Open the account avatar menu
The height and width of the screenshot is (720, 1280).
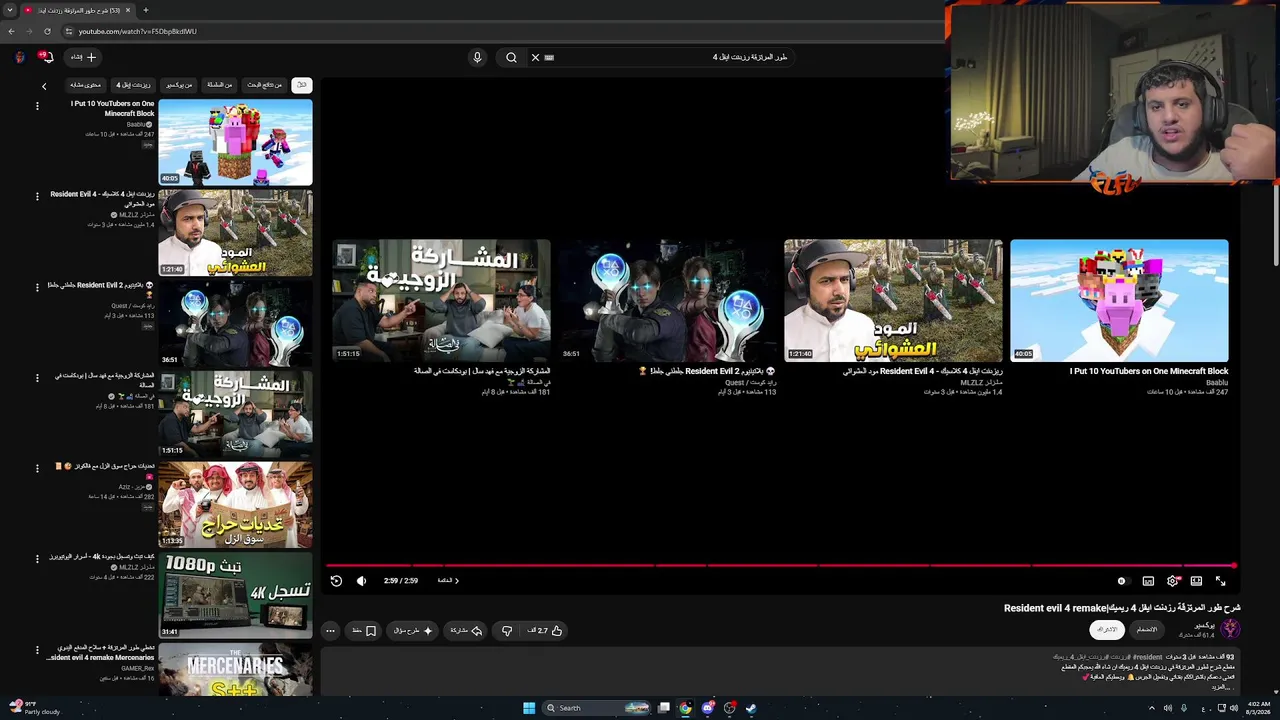pos(20,57)
